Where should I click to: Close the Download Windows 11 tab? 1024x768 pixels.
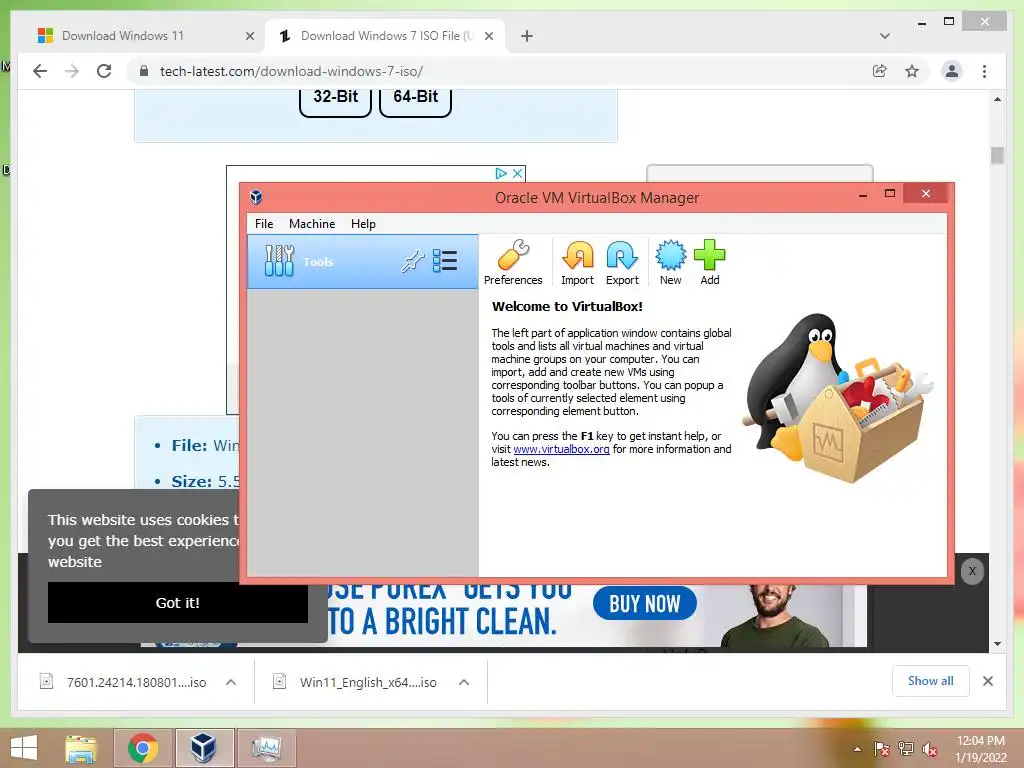coord(249,36)
